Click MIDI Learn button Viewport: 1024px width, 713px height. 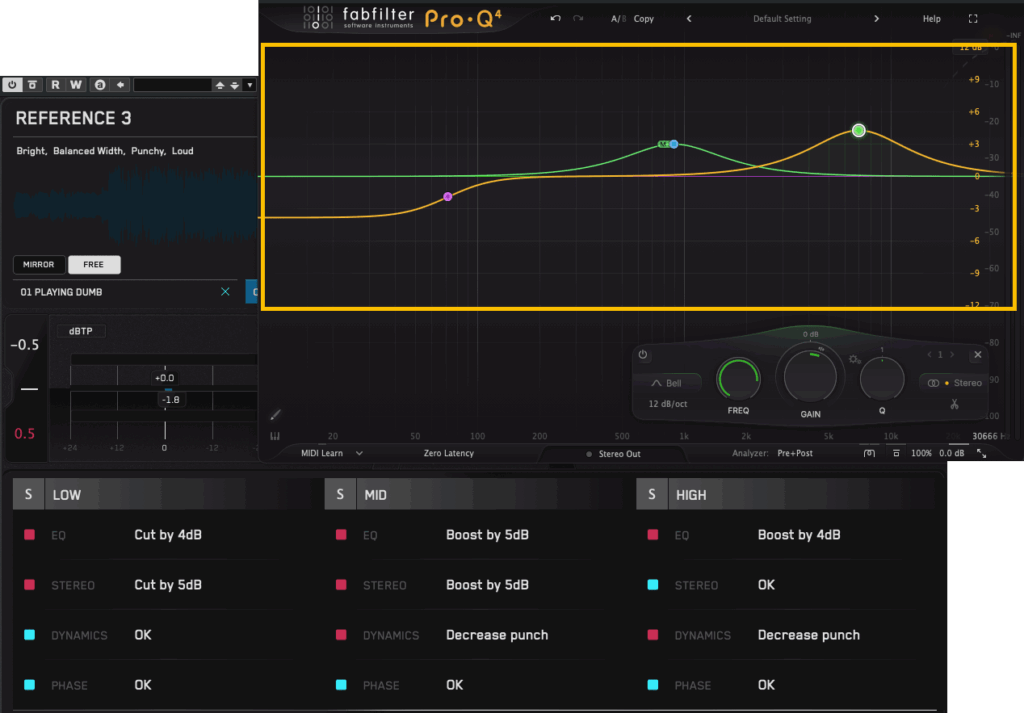pyautogui.click(x=322, y=453)
